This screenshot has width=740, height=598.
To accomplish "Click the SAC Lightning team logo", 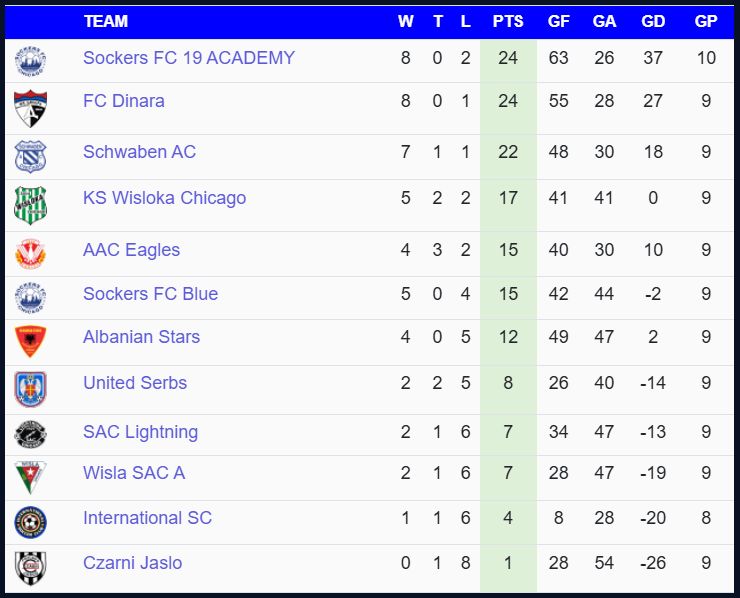I will (x=30, y=434).
